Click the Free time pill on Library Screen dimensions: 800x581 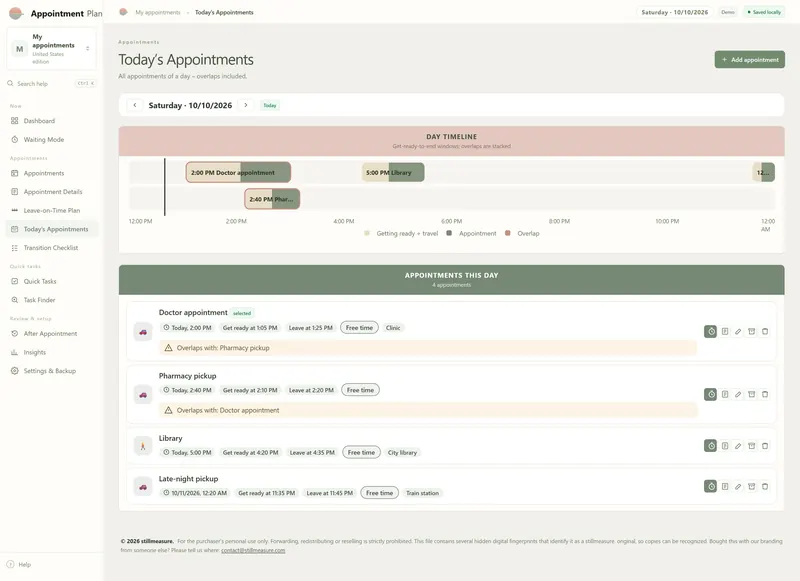(361, 452)
